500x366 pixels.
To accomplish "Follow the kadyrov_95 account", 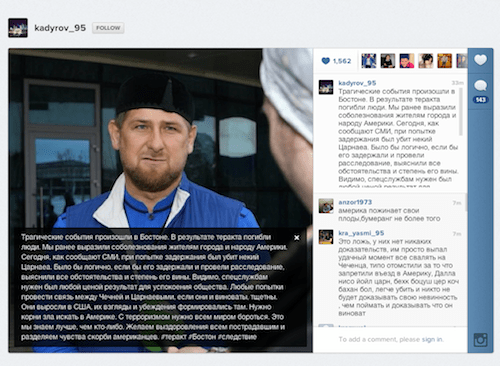I will point(108,28).
